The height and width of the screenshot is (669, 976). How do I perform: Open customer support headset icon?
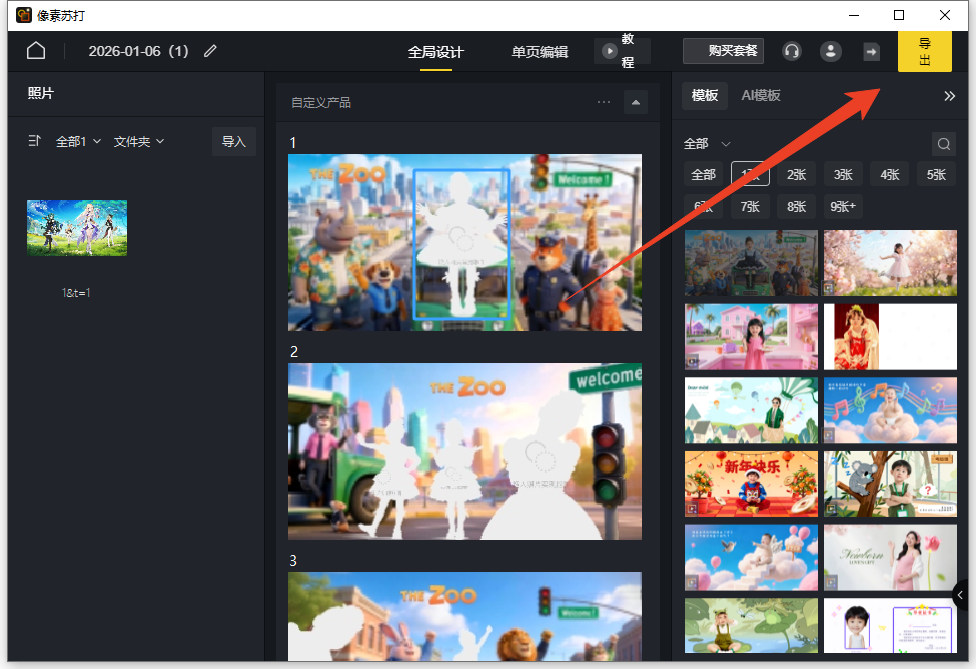(792, 51)
